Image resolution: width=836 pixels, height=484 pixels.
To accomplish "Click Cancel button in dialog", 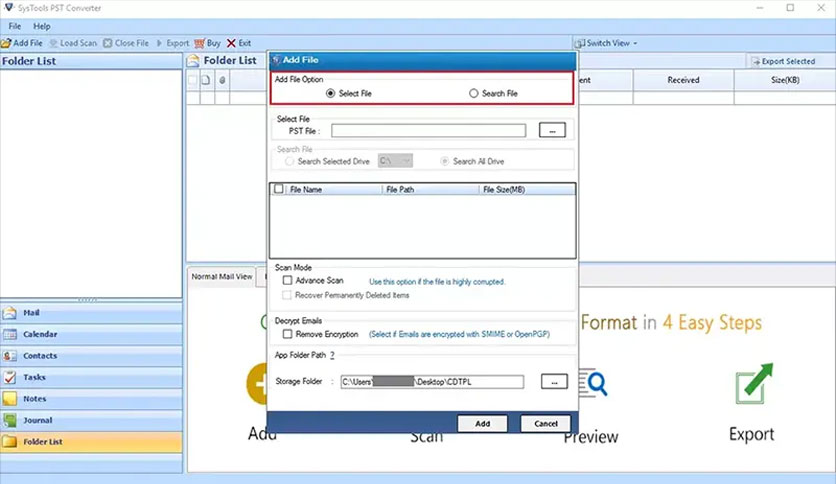I will pyautogui.click(x=546, y=424).
